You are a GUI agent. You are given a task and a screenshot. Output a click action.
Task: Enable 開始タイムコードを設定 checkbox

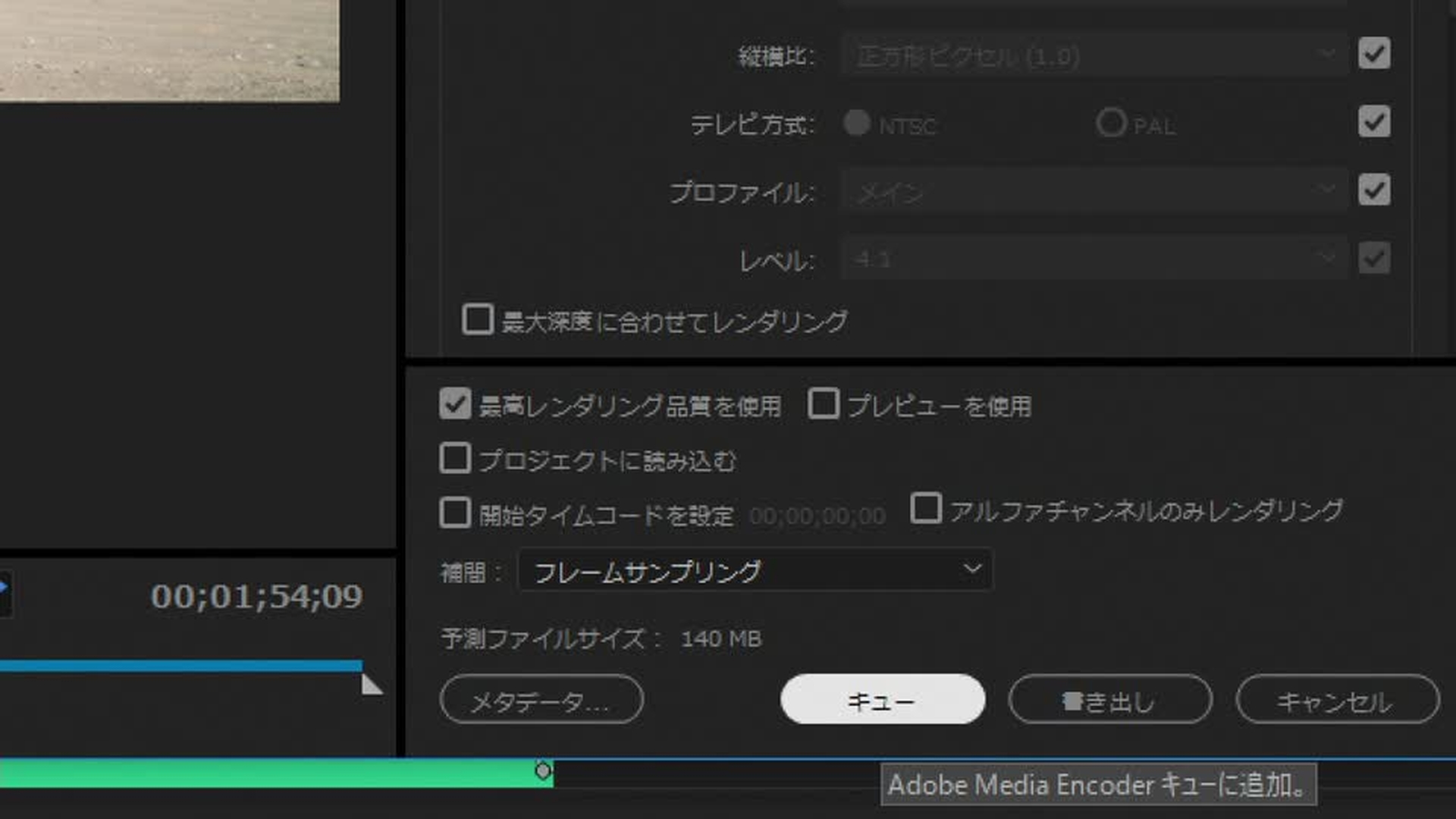pyautogui.click(x=455, y=513)
